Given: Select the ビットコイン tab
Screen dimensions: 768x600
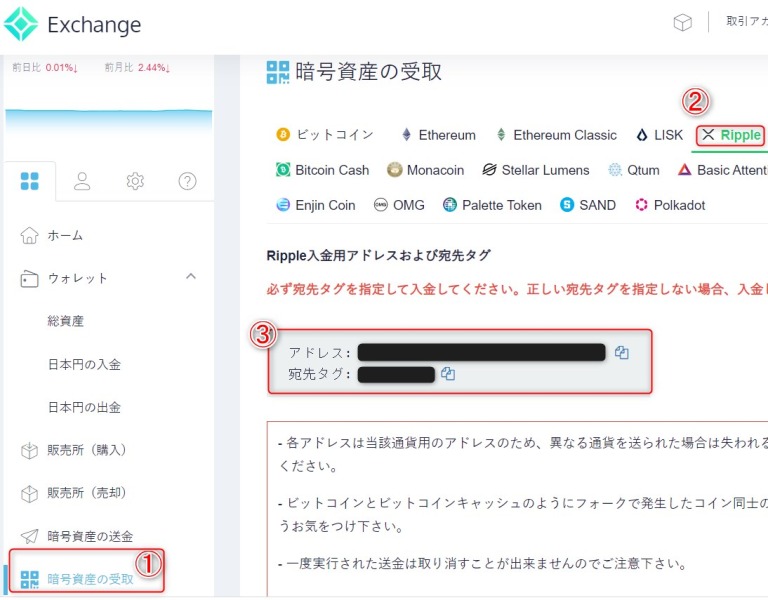Looking at the screenshot, I should pos(325,135).
